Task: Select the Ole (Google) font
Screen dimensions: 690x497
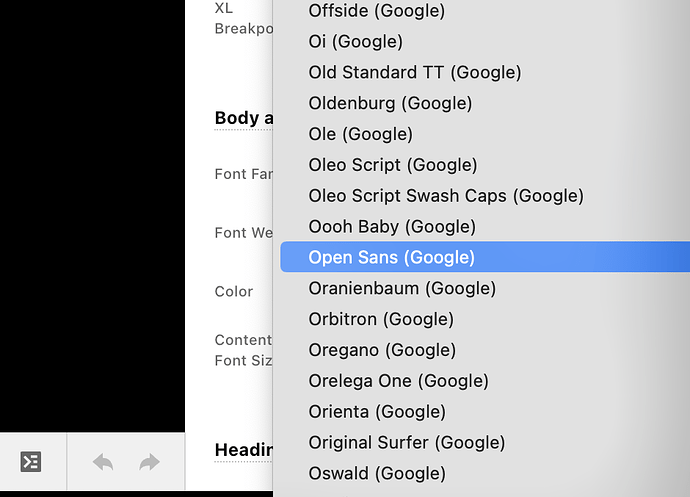Action: [360, 134]
